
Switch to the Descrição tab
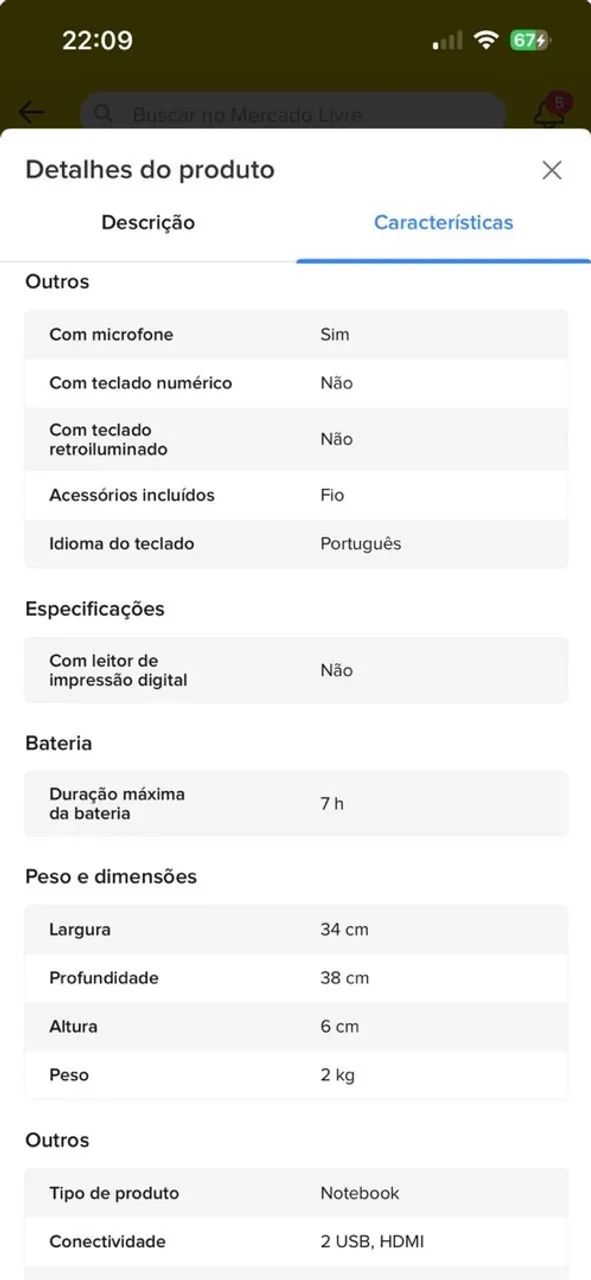(x=148, y=223)
